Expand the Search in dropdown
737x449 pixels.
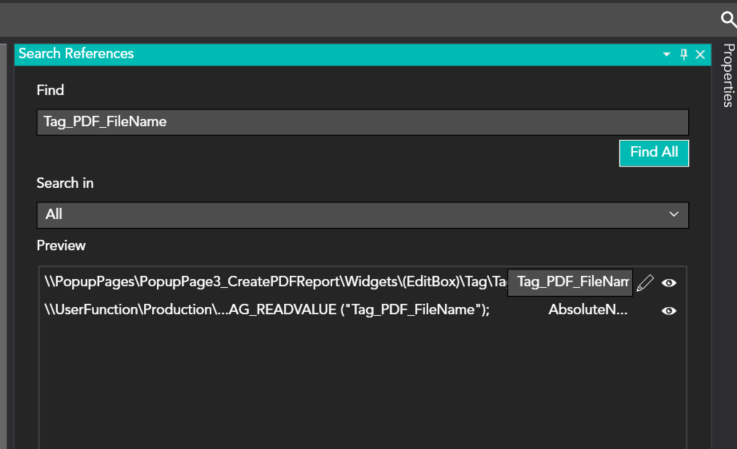coord(362,214)
